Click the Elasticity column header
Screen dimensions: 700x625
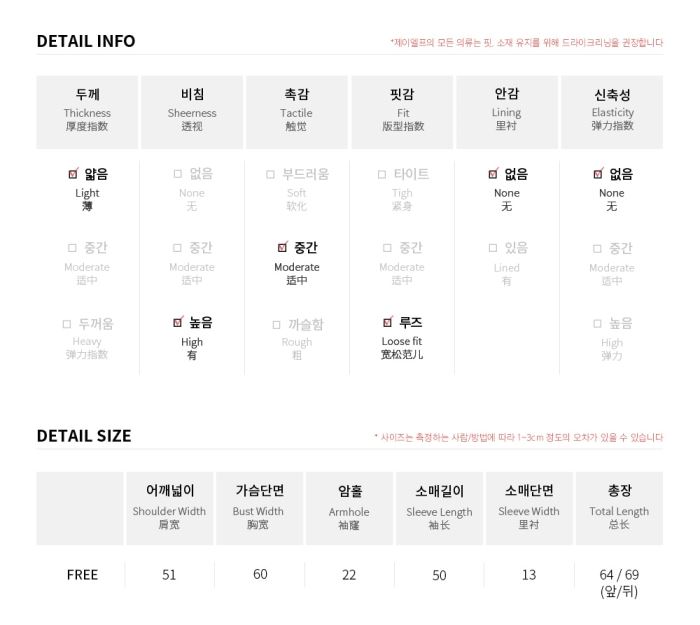tap(612, 112)
